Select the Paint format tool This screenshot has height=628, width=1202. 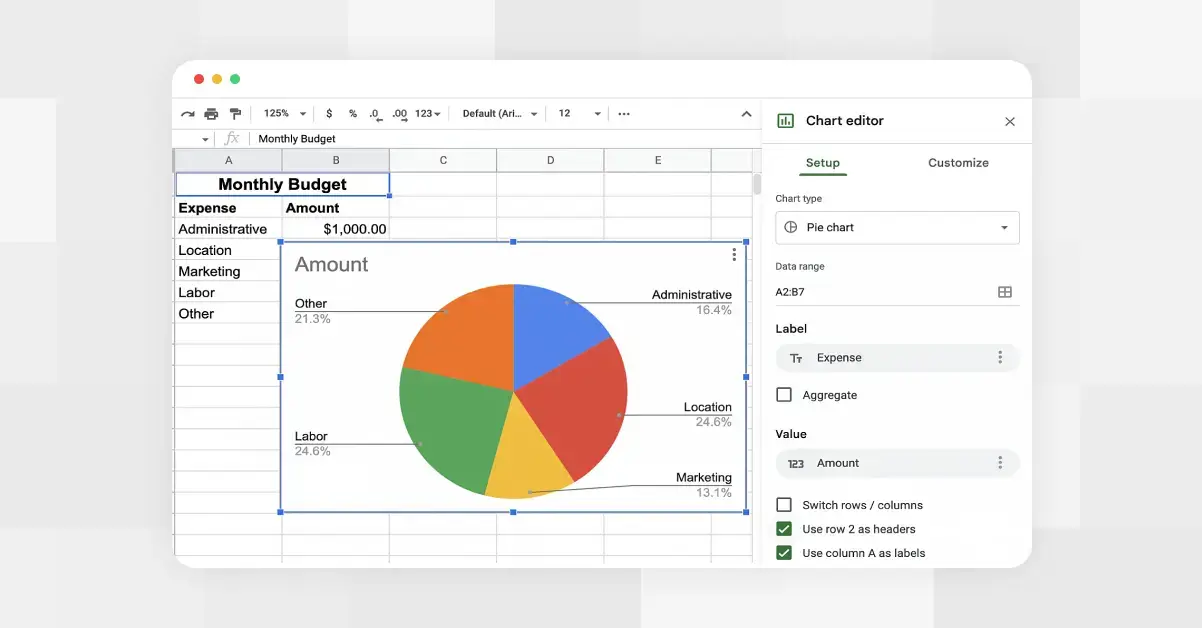[235, 113]
